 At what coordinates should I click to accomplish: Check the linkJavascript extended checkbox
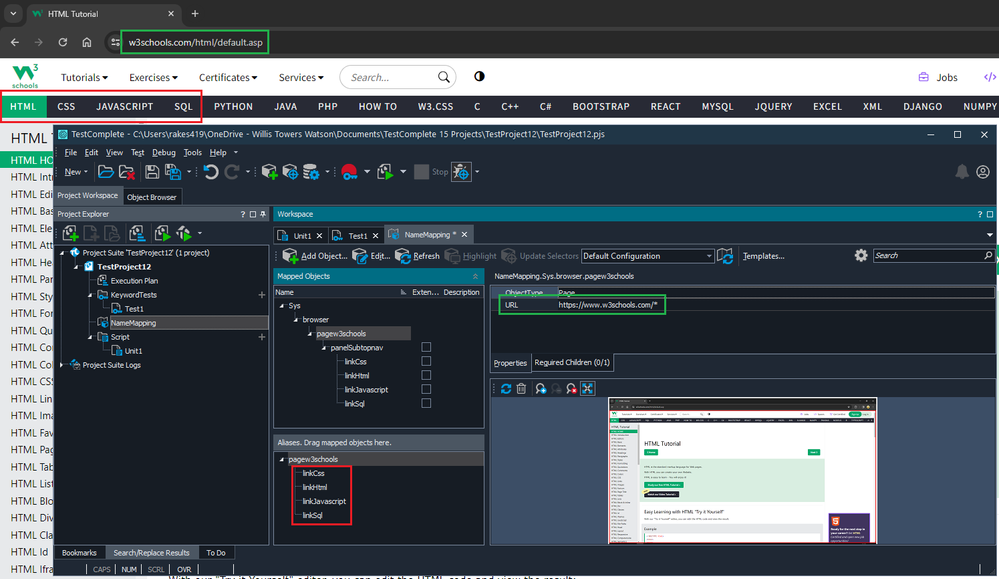point(426,389)
